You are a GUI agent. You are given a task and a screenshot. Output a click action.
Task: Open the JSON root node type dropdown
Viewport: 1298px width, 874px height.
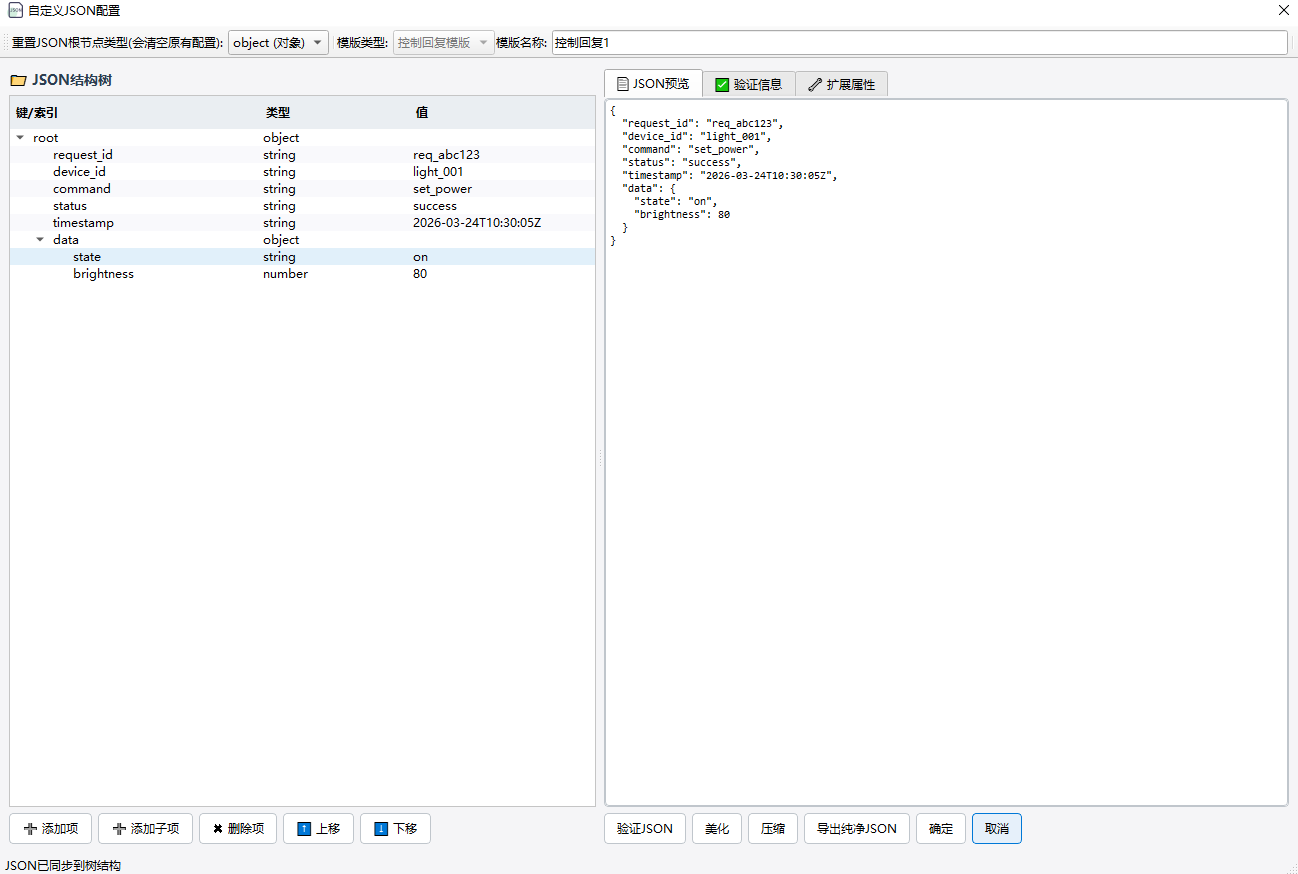(x=278, y=43)
